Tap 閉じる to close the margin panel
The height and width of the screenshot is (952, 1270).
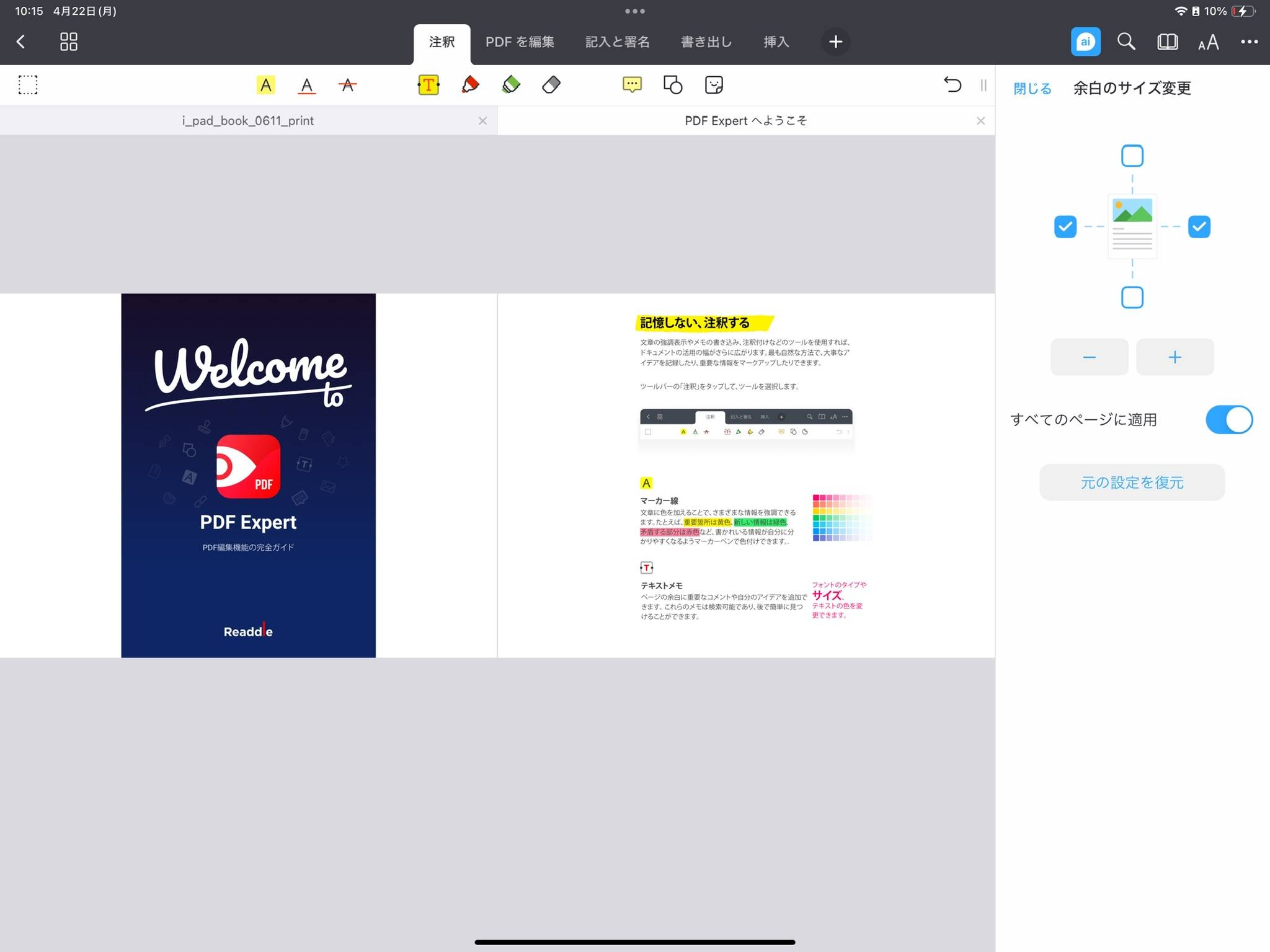pyautogui.click(x=1032, y=89)
